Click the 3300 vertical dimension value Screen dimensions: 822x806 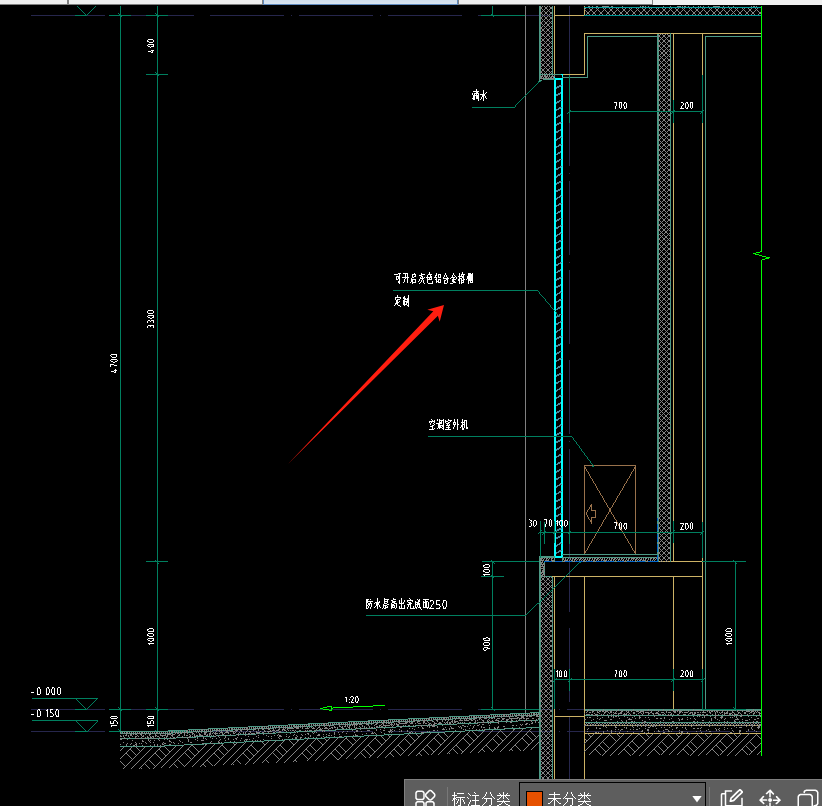point(150,319)
